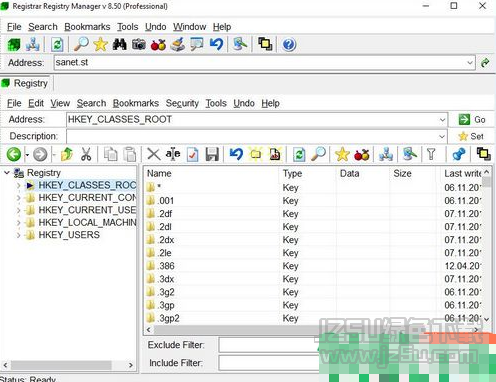Open the HKEY_CLASSES_ROOT address dropdown arrow
Screen dimensions: 496x382
442,120
